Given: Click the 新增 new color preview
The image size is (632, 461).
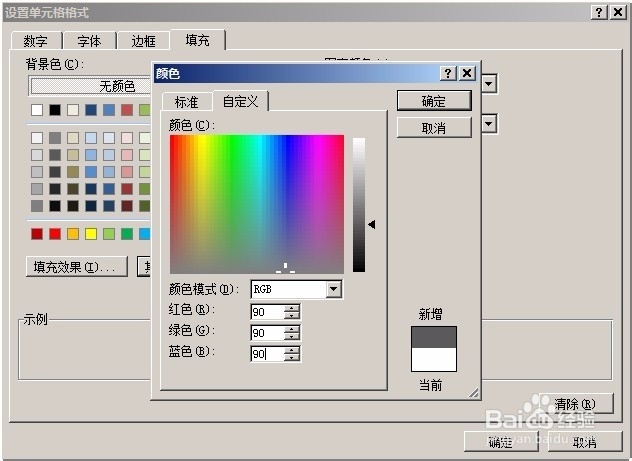Looking at the screenshot, I should (x=434, y=337).
